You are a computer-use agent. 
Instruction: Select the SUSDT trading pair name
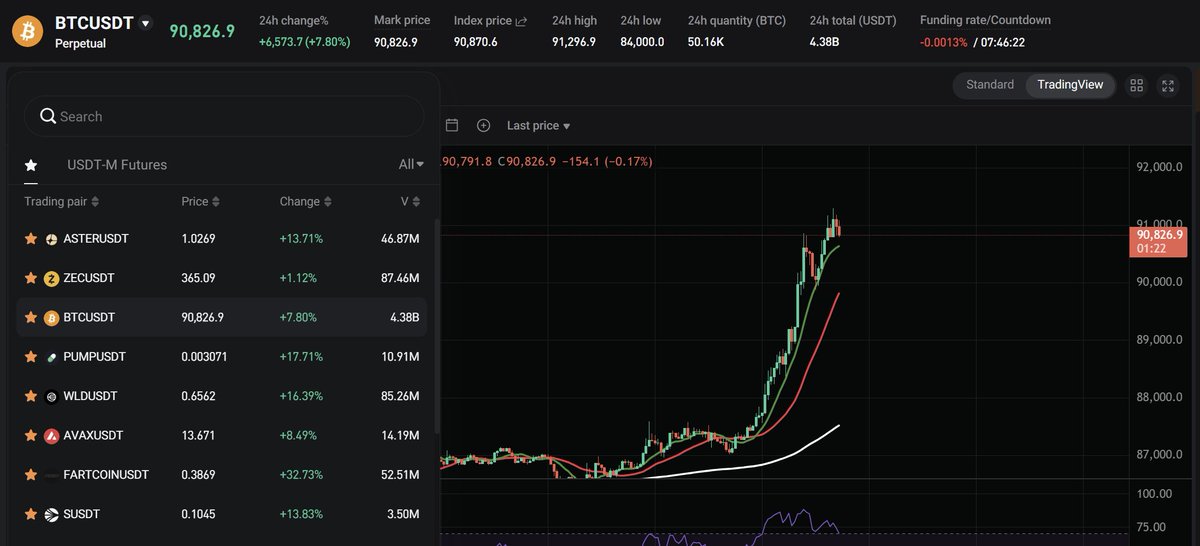pyautogui.click(x=82, y=514)
